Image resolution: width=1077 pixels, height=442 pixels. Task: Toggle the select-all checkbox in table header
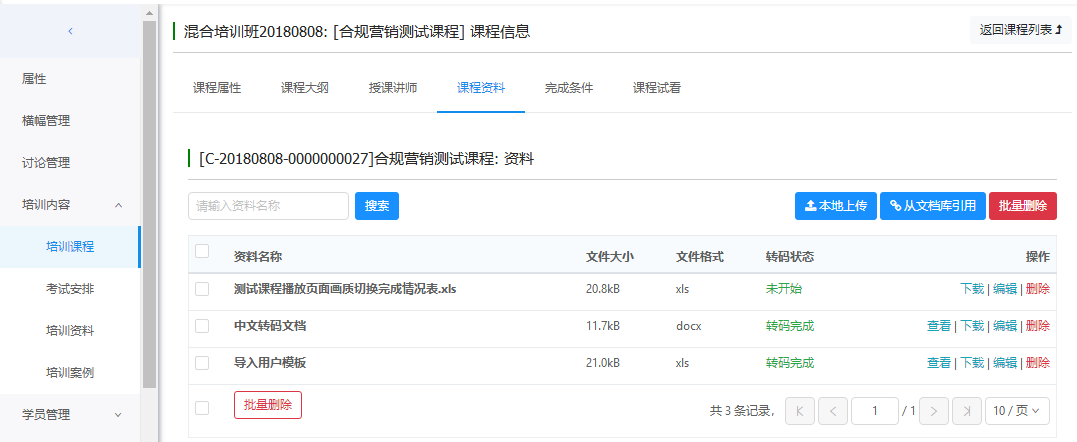202,252
